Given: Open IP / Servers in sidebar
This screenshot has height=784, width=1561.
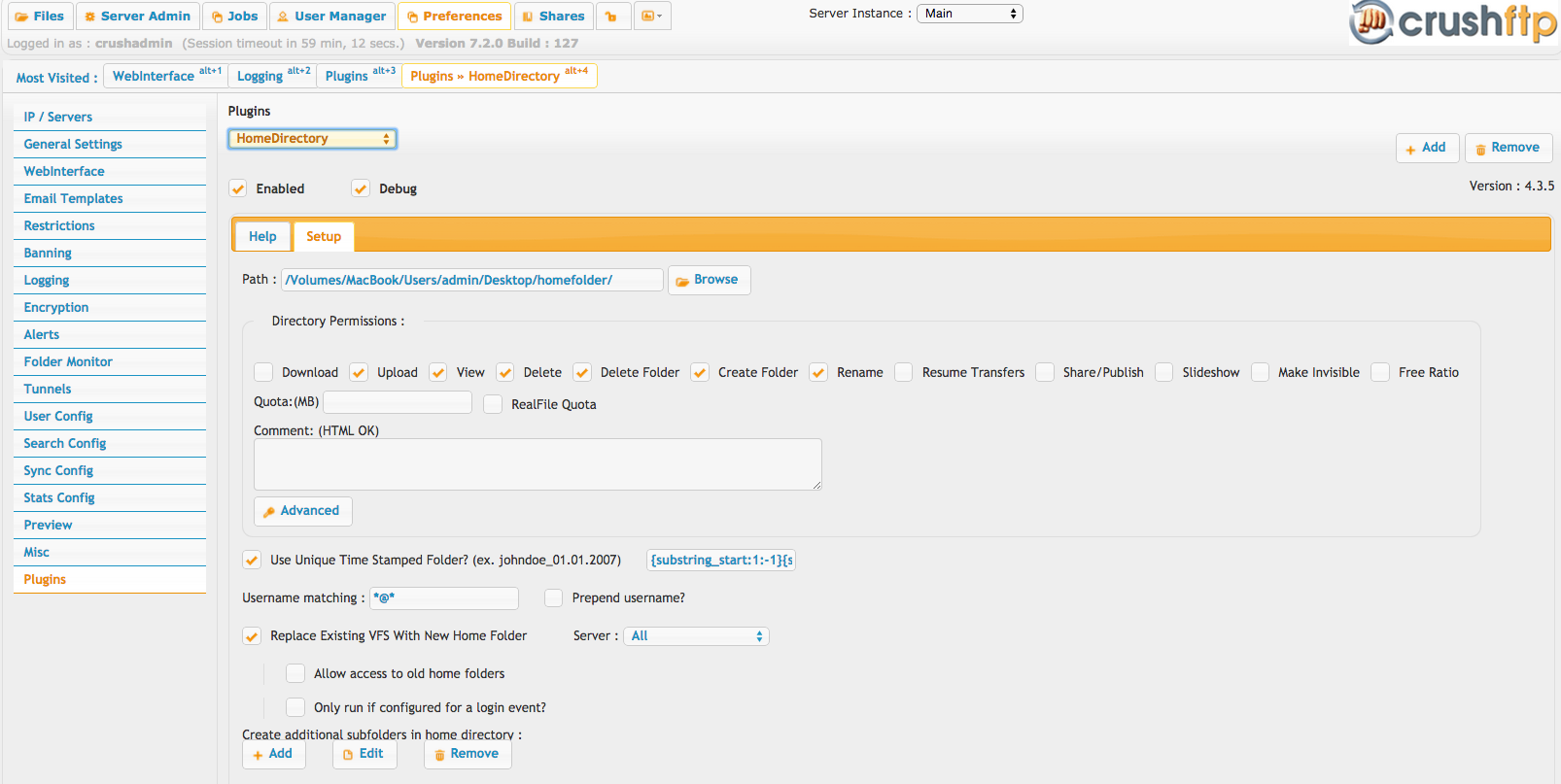Looking at the screenshot, I should 110,117.
